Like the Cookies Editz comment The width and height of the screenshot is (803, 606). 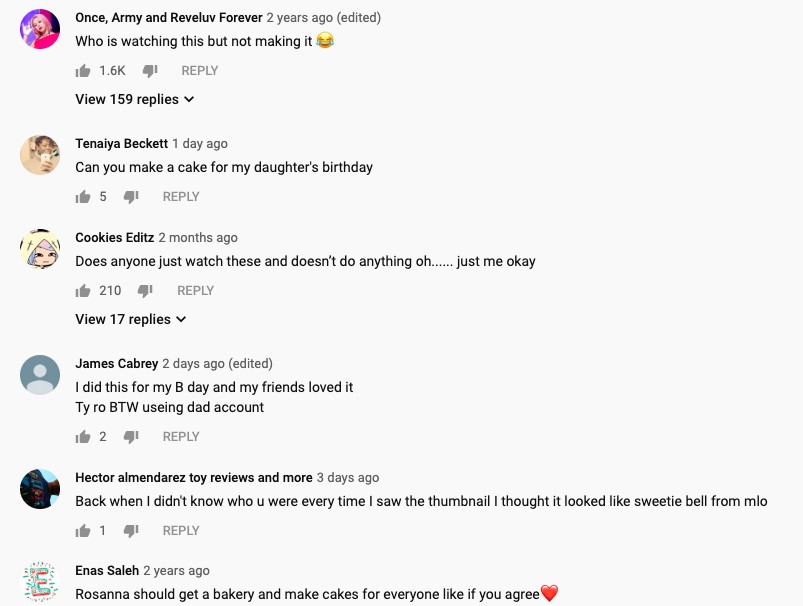coord(83,291)
